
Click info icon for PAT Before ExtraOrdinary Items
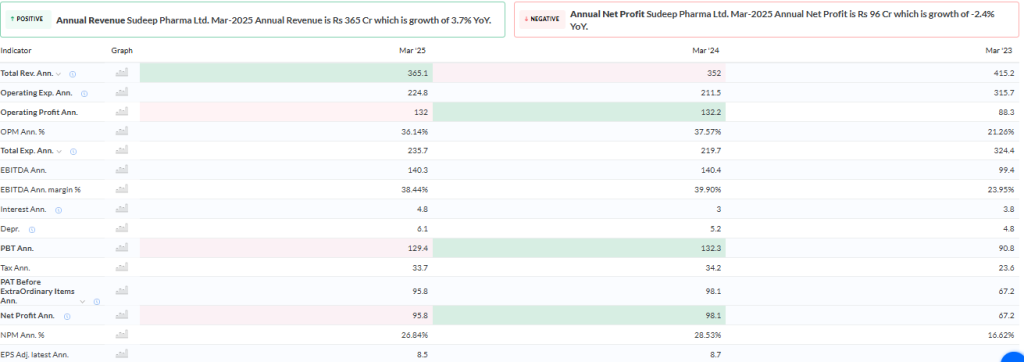tap(97, 302)
